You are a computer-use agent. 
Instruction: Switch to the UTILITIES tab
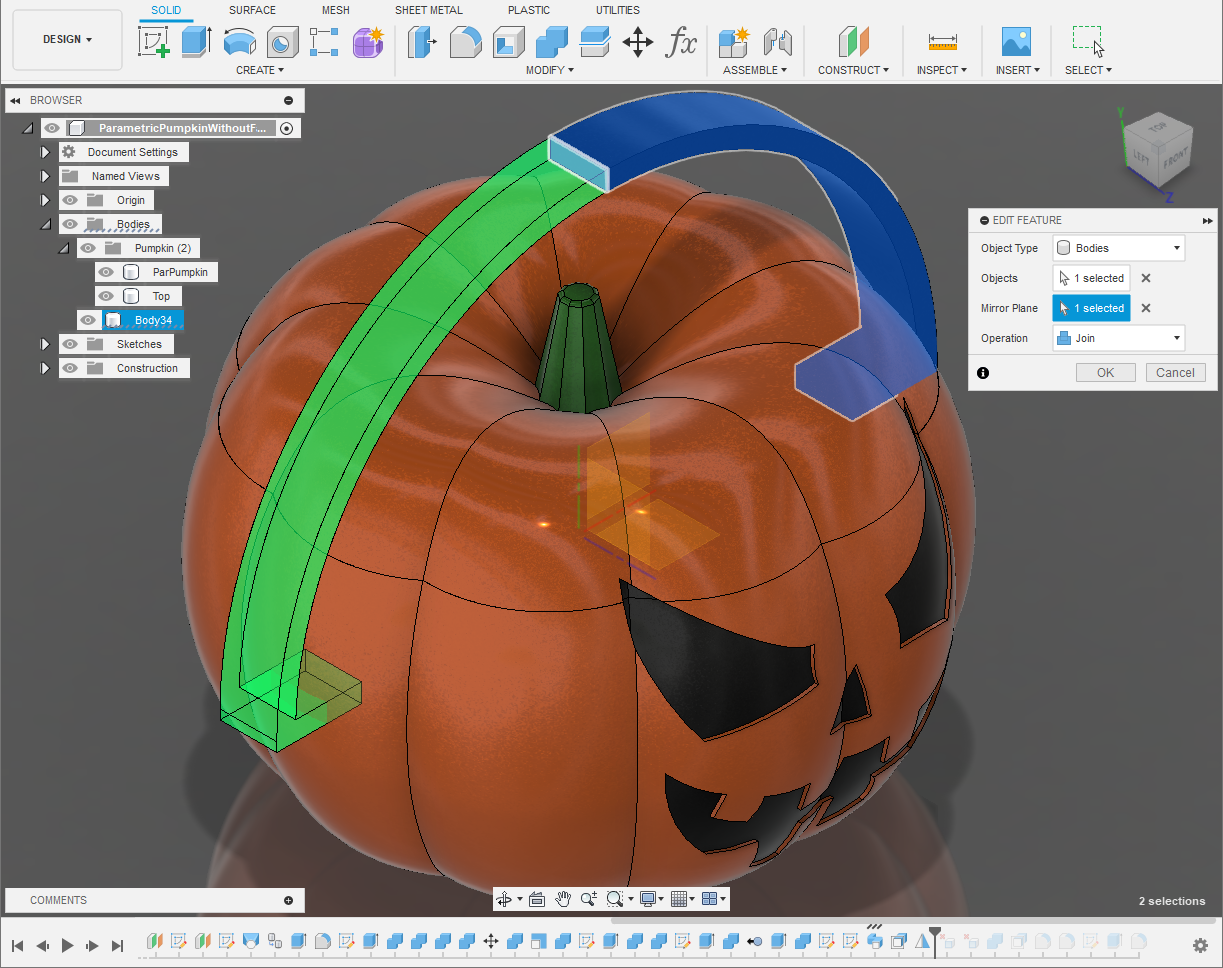pos(618,10)
